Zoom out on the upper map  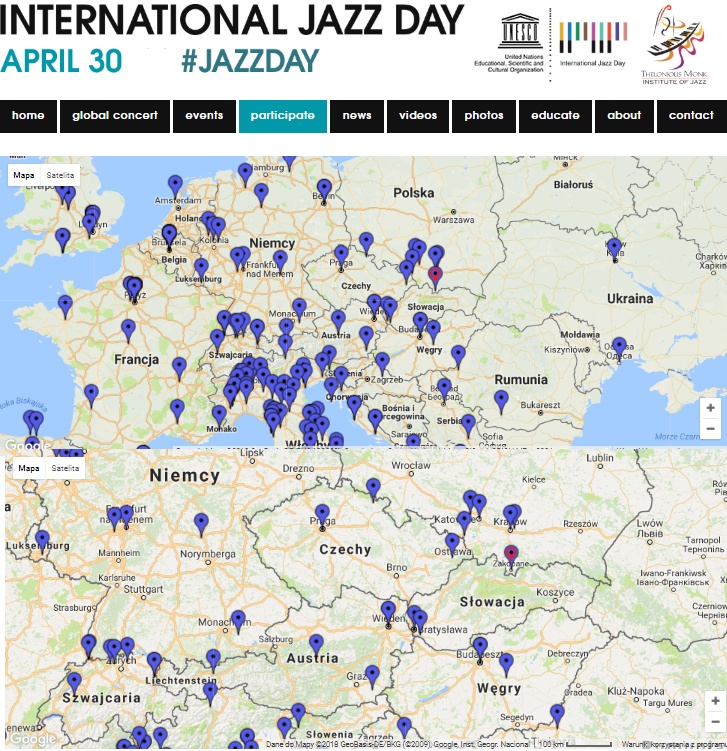[711, 428]
